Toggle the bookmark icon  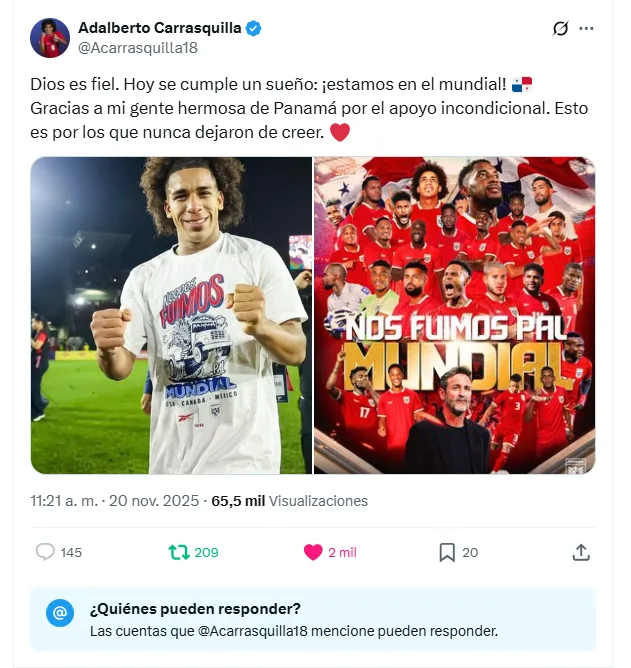tap(447, 553)
